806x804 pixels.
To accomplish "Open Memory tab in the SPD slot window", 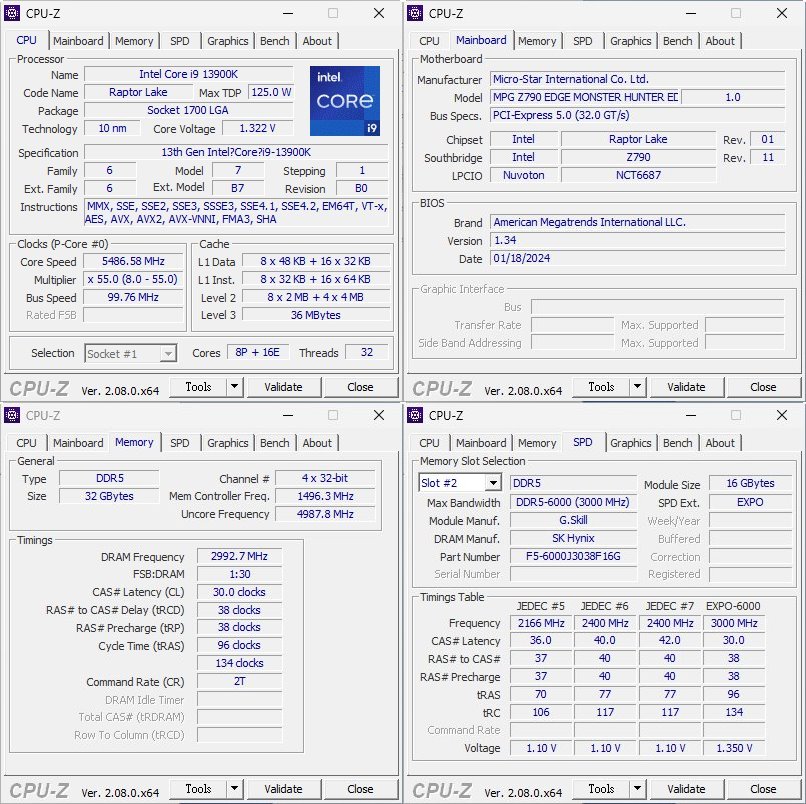I will click(x=537, y=443).
